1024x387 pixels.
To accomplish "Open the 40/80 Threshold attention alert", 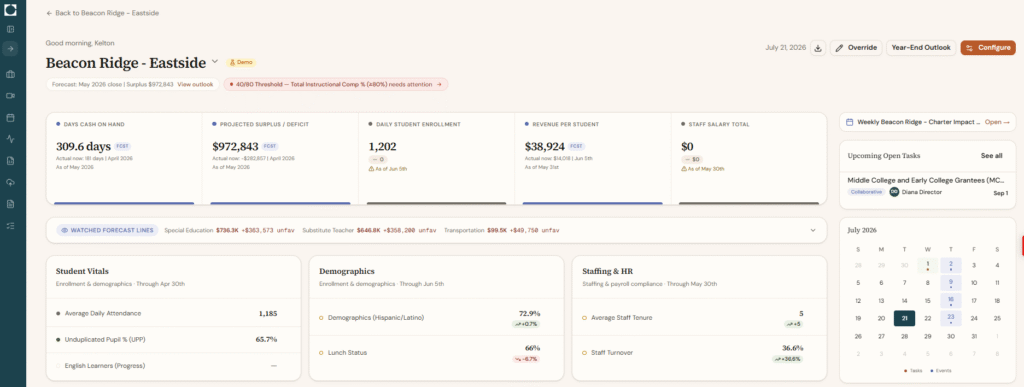I will 336,84.
